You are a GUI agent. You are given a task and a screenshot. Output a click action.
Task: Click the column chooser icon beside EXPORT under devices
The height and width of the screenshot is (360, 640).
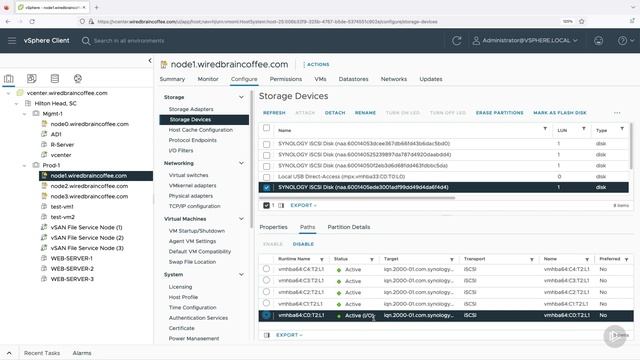281,205
